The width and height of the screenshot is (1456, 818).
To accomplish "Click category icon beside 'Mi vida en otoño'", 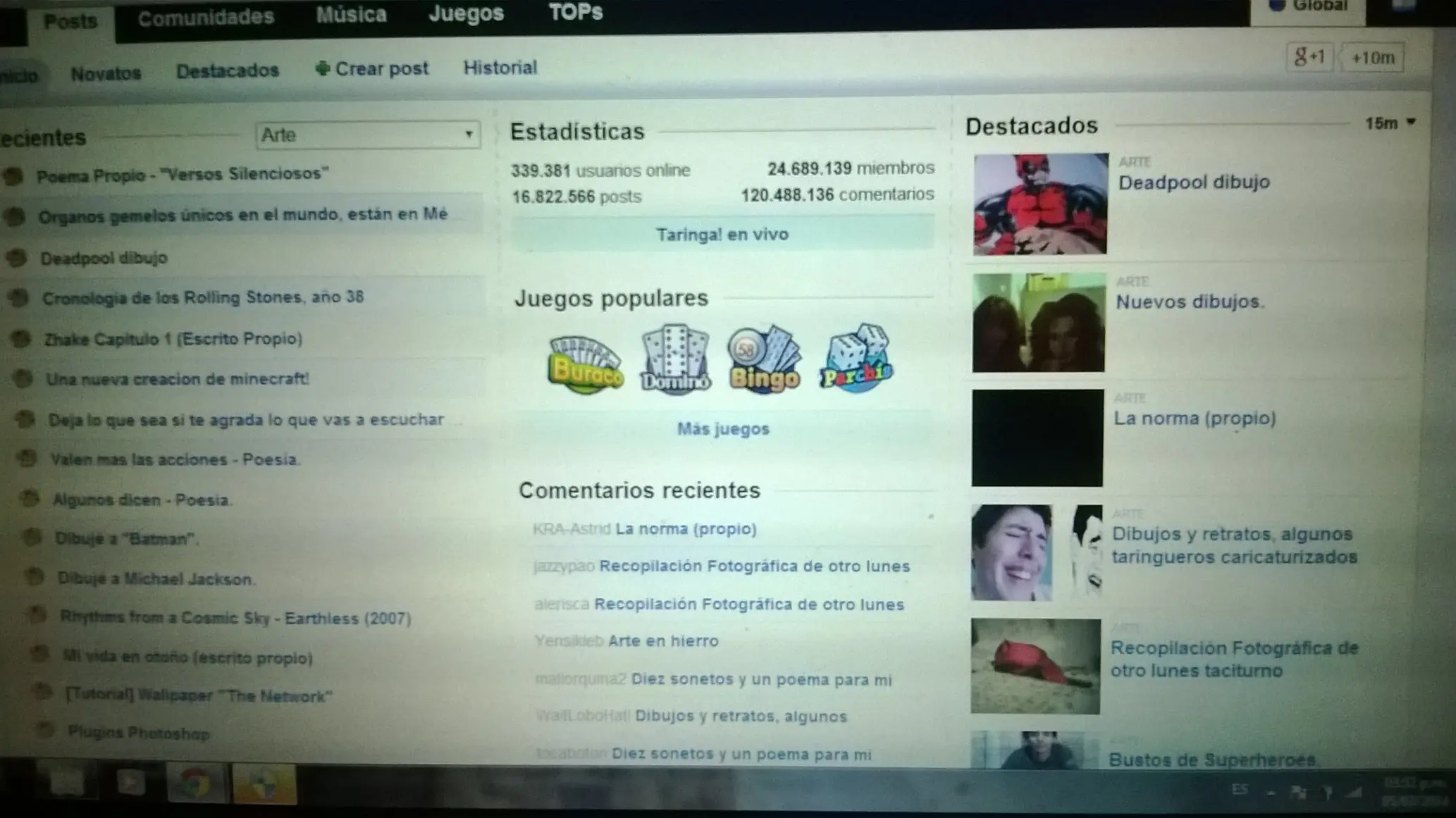I will click(x=41, y=655).
